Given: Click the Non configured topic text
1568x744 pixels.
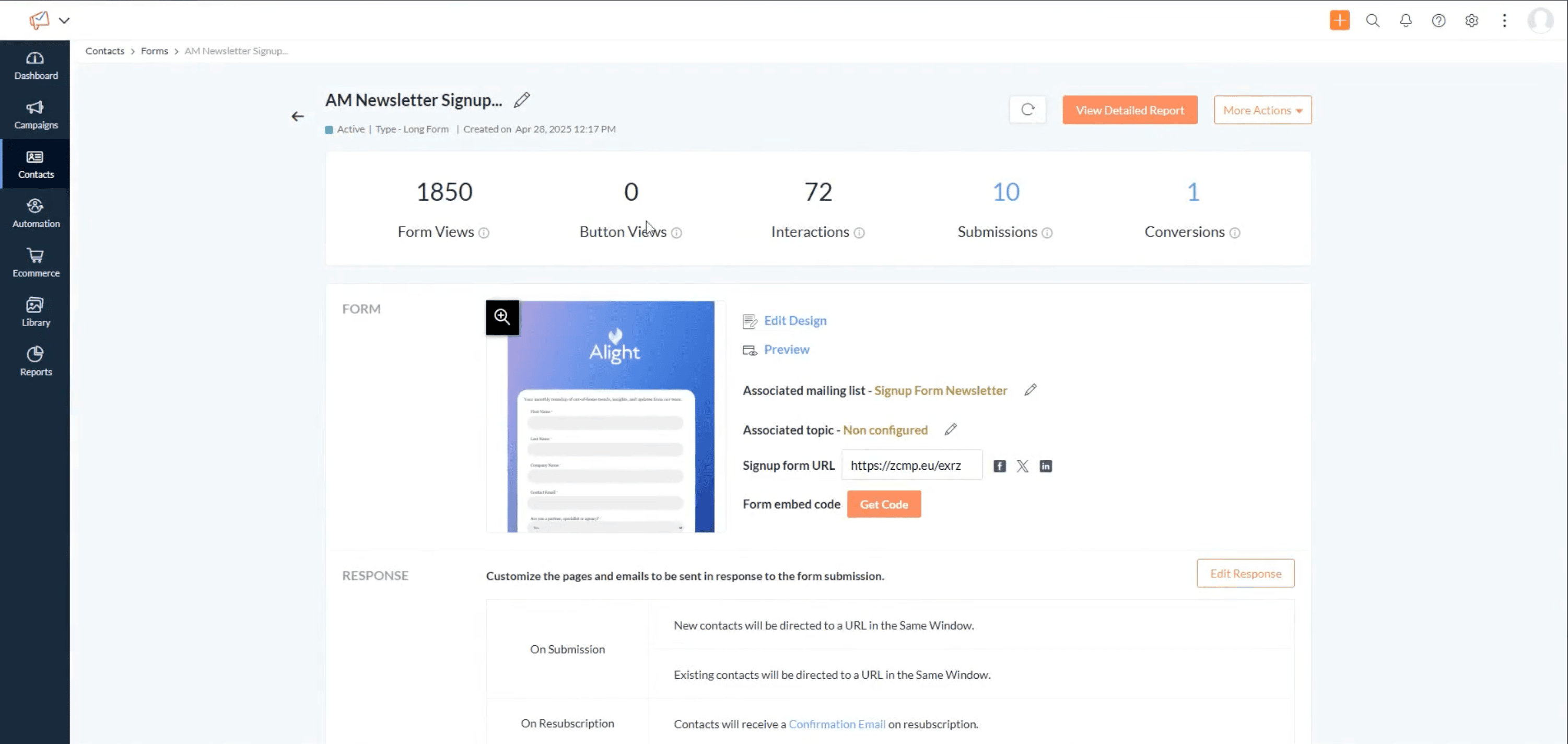Looking at the screenshot, I should point(885,430).
